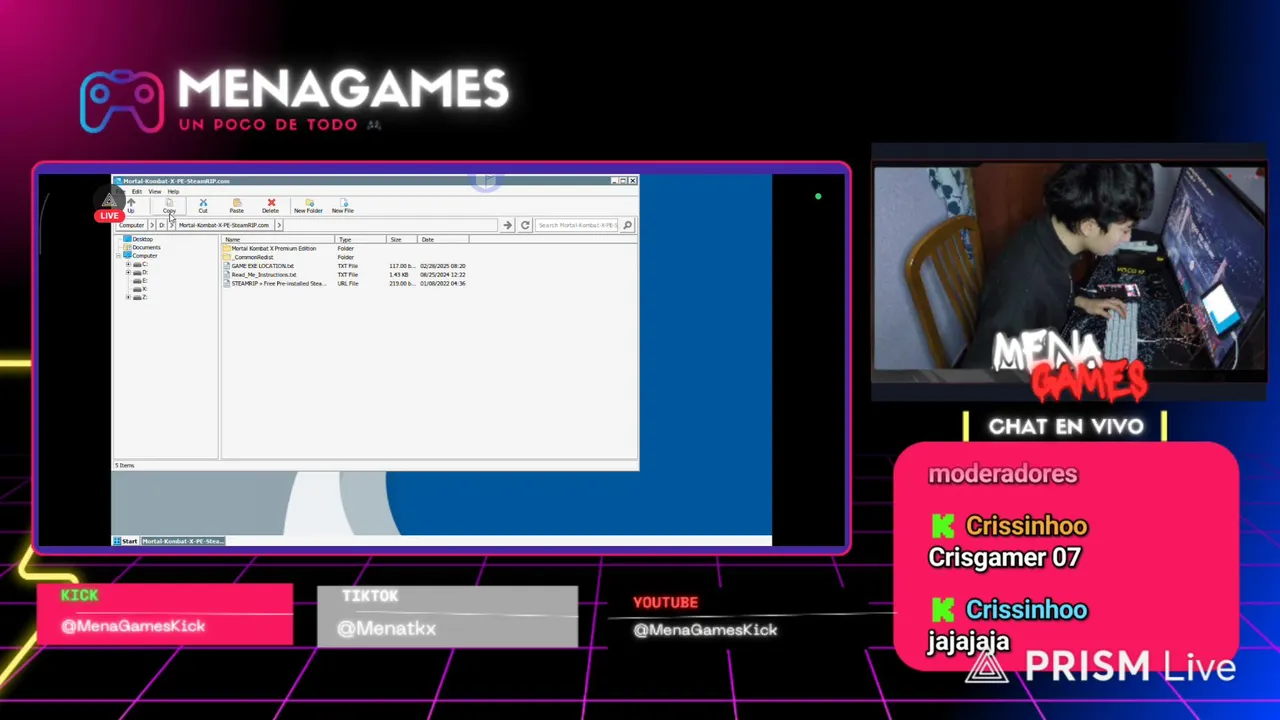The image size is (1280, 720).
Task: Sort by the Name column header
Action: click(278, 240)
